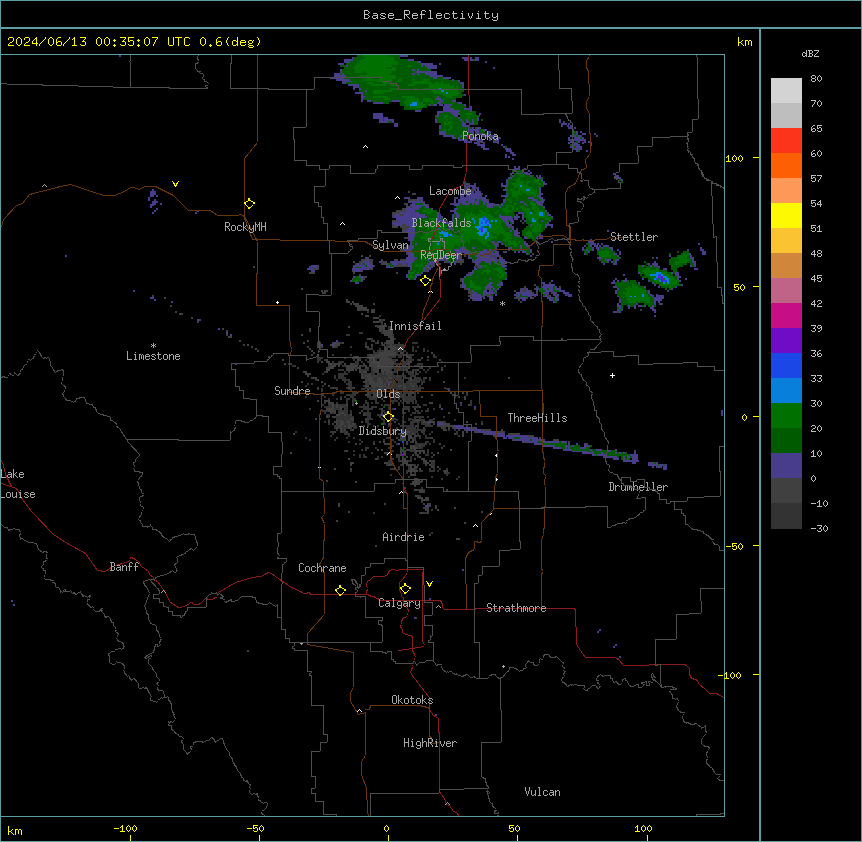Viewport: 862px width, 842px height.
Task: Click the Banff label
Action: tap(124, 567)
